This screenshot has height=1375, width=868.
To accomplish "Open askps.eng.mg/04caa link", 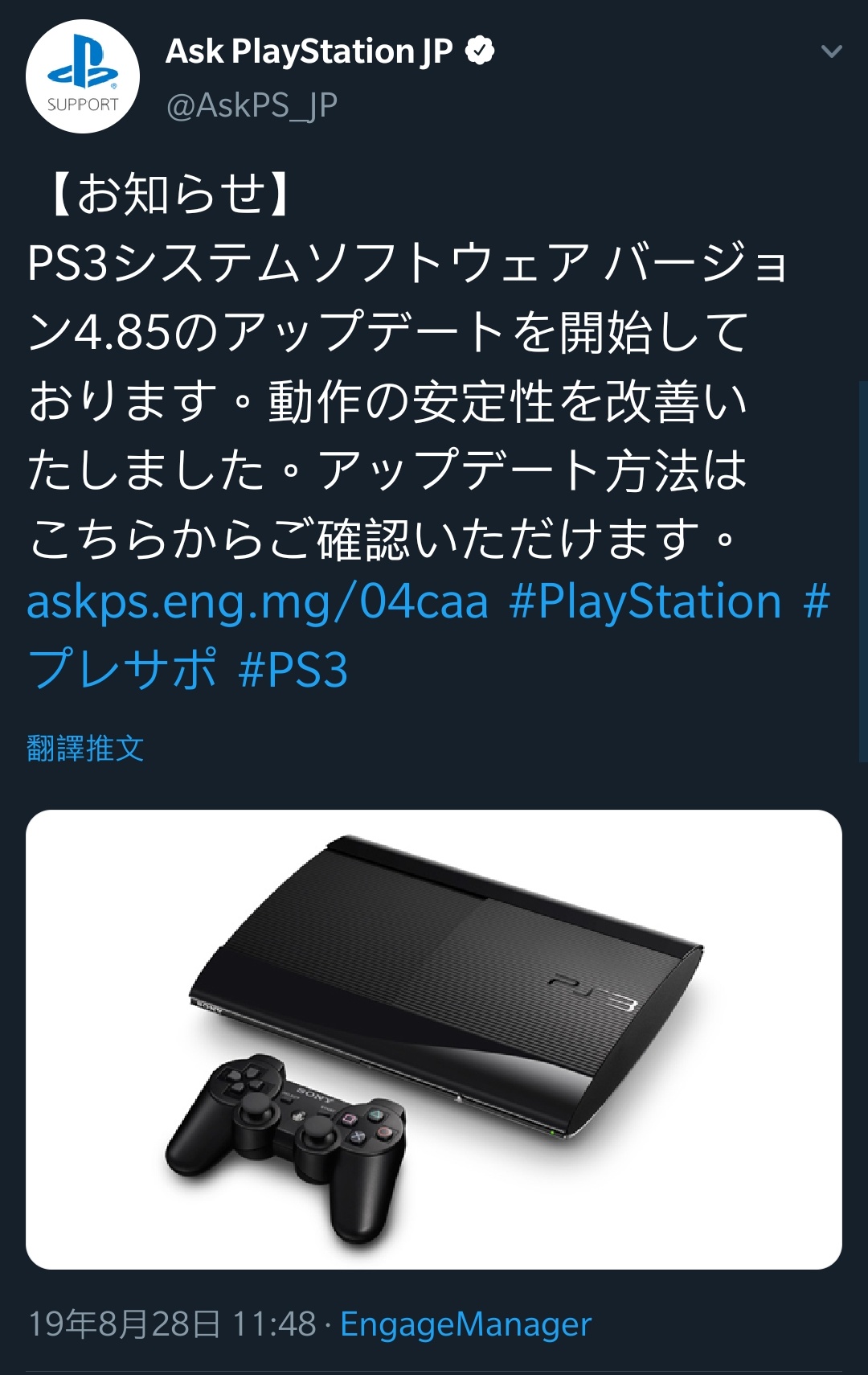I will [x=257, y=601].
